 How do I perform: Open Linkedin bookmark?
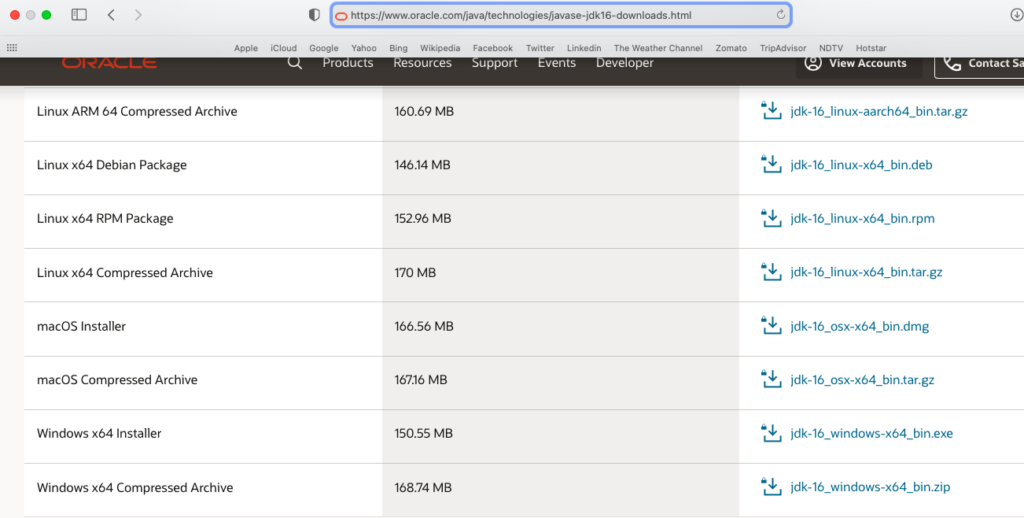(x=584, y=48)
